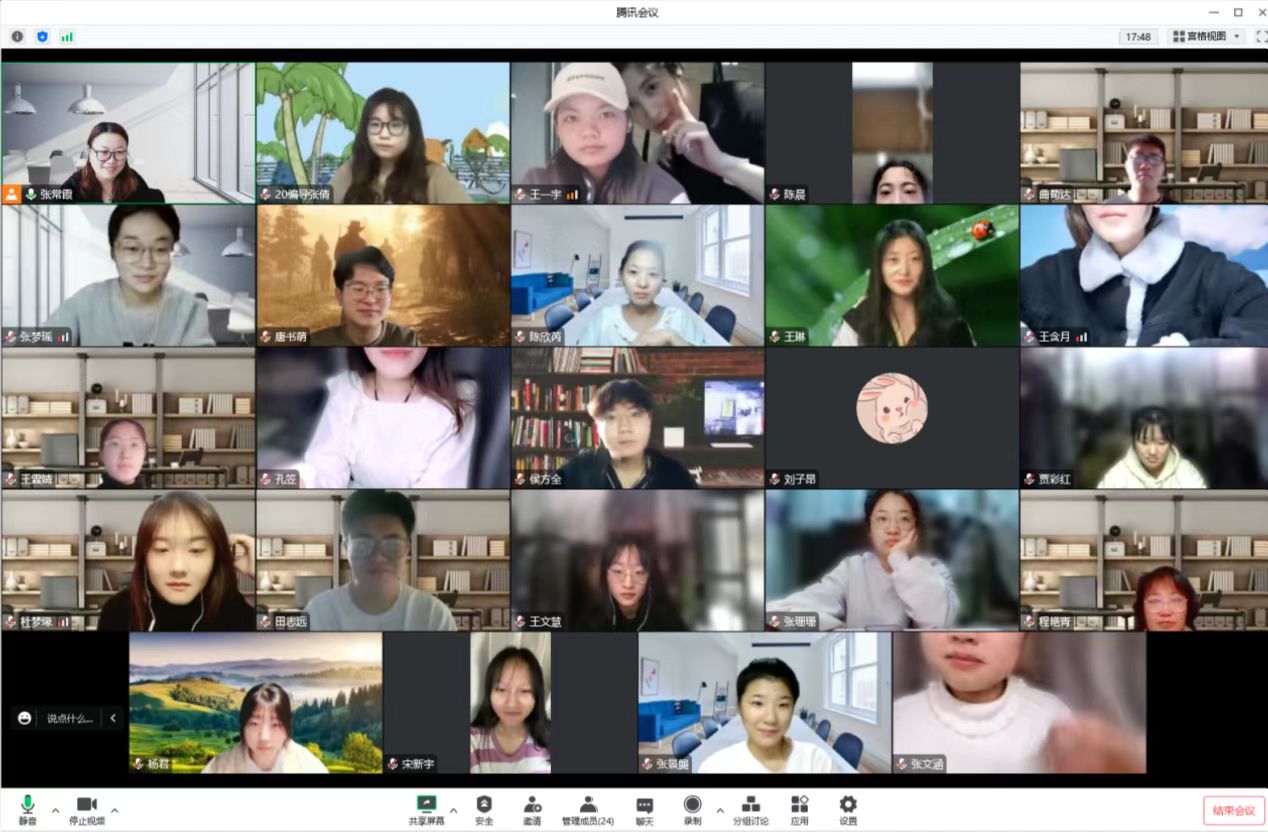Open the Security shield icon (安全)

tap(484, 808)
